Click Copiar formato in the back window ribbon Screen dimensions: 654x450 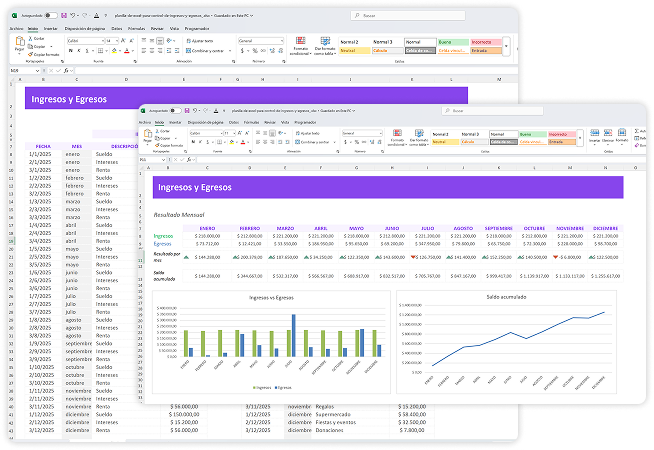point(44,55)
